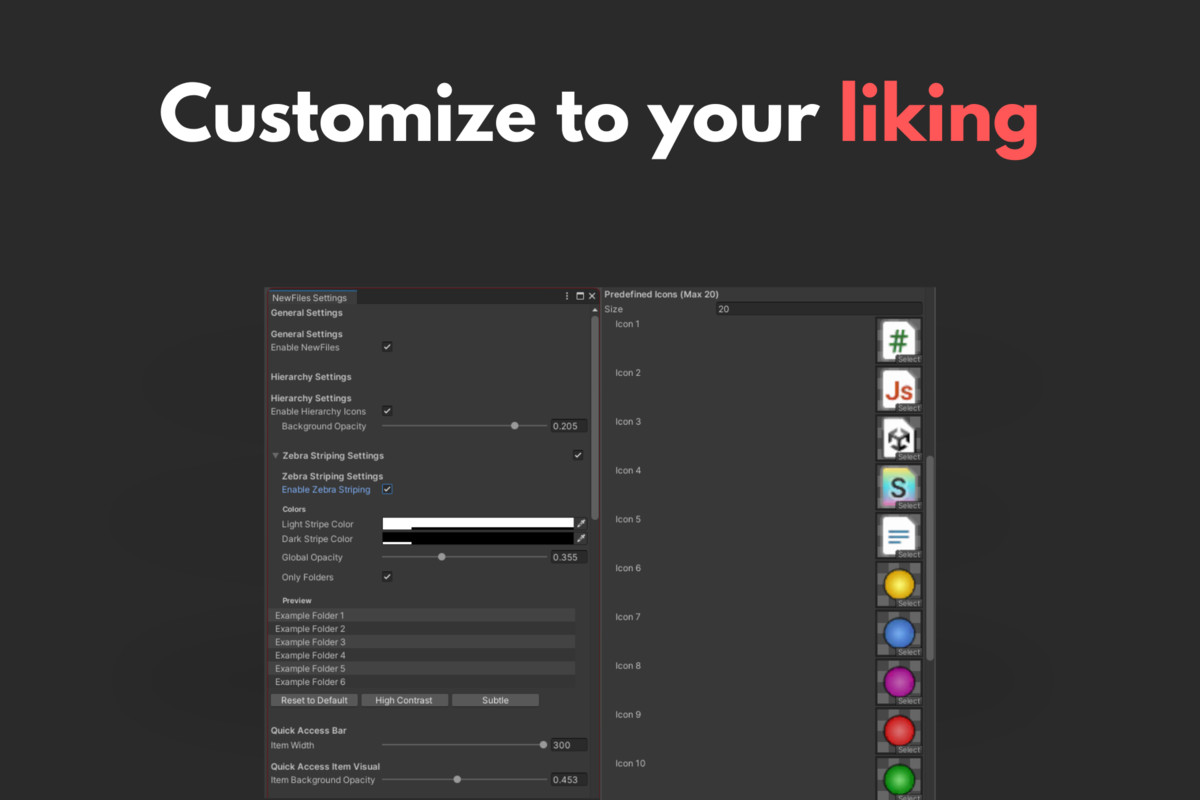Click the Quick Access Item Visual heading
This screenshot has height=800, width=1200.
pos(325,767)
